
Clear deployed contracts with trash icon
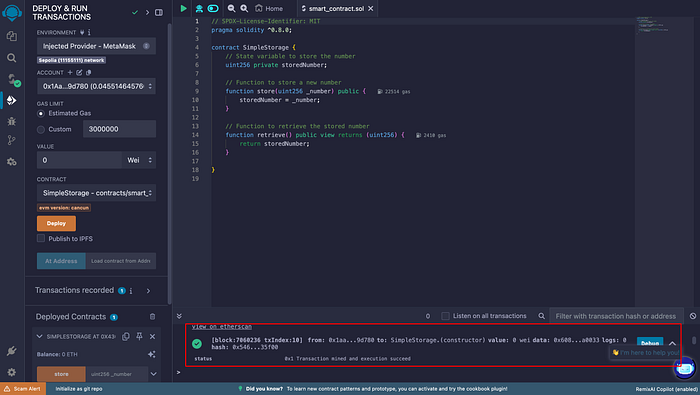coord(152,316)
